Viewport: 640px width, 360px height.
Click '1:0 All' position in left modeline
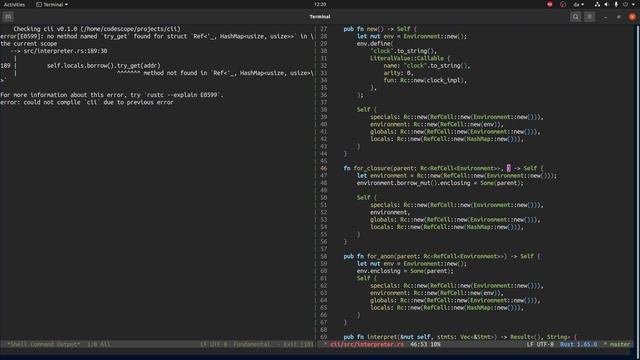[x=98, y=344]
